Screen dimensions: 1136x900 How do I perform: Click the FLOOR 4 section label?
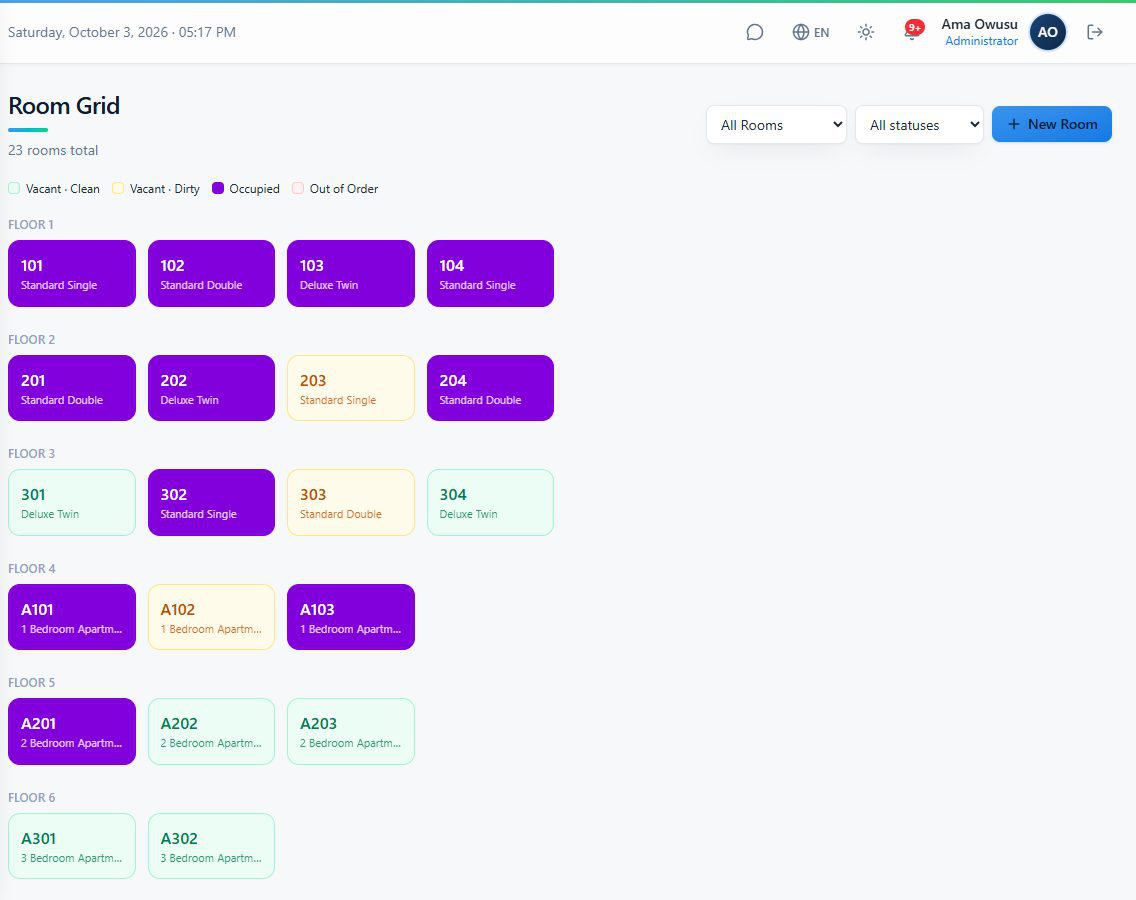click(32, 569)
